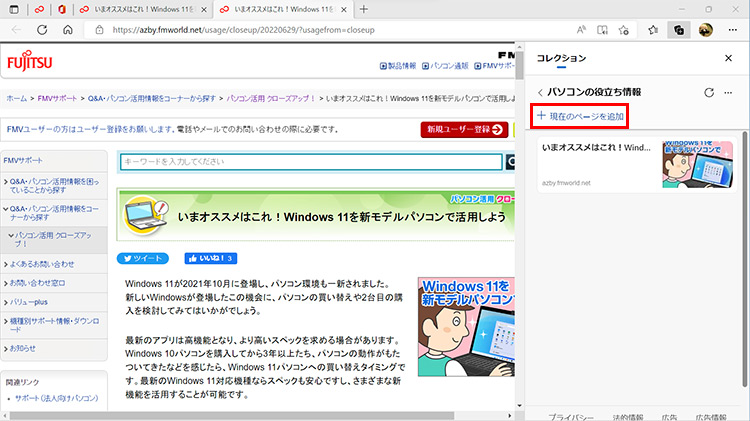Viewport: 750px width, 421px height.
Task: Open Edge settings and more menu
Action: click(733, 31)
